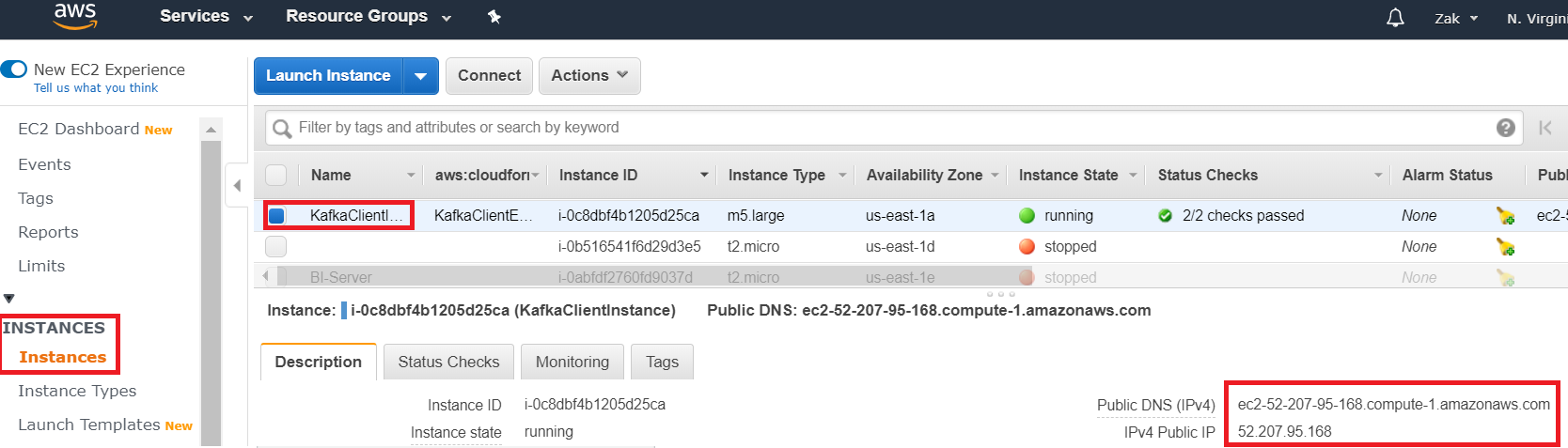
Task: Click the us-east-1a availability zone cell
Action: (901, 216)
